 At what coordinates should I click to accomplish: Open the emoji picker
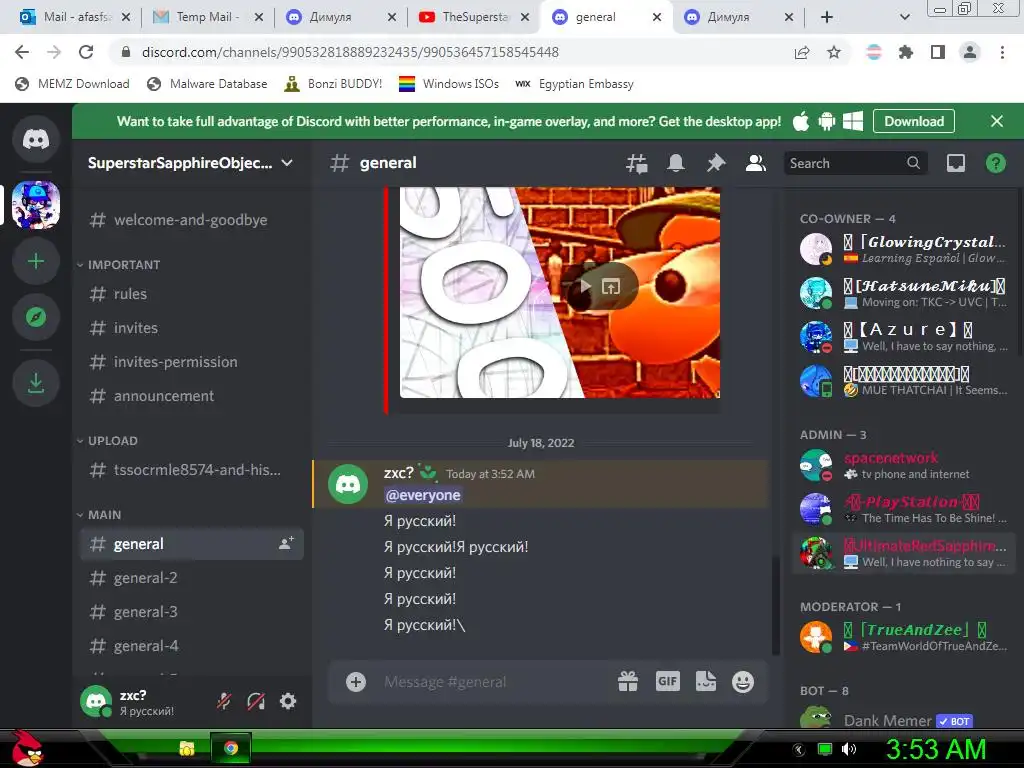point(743,682)
